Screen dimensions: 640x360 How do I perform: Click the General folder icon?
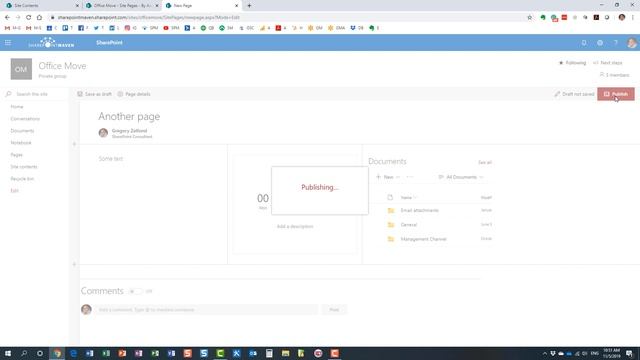coord(391,225)
